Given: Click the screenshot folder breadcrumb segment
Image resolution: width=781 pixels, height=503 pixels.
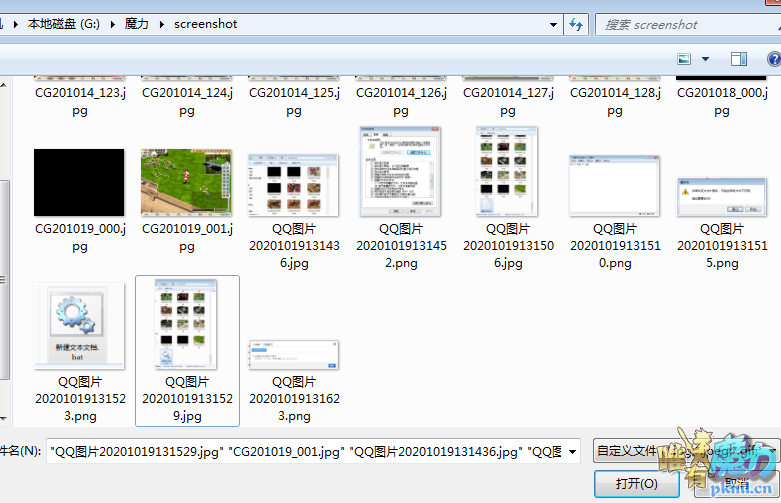Looking at the screenshot, I should [205, 24].
